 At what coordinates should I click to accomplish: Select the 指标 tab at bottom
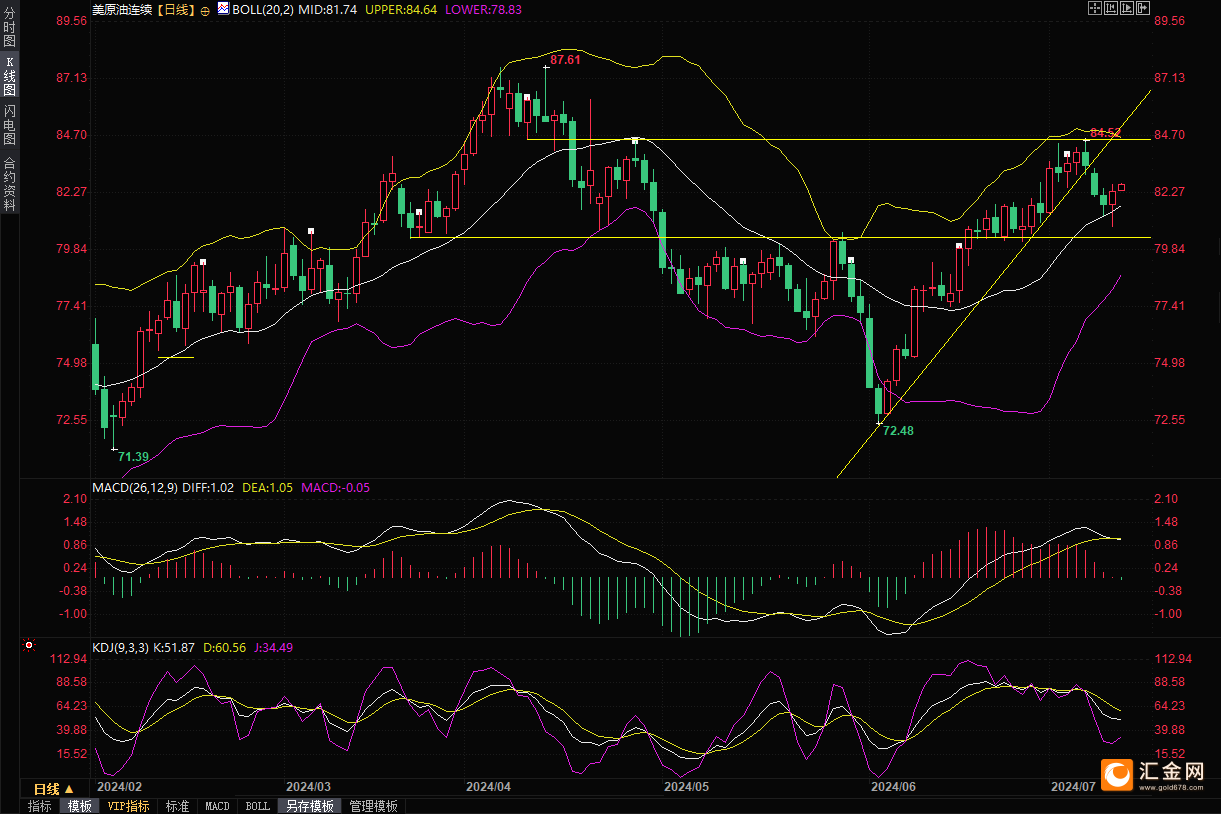pos(40,806)
